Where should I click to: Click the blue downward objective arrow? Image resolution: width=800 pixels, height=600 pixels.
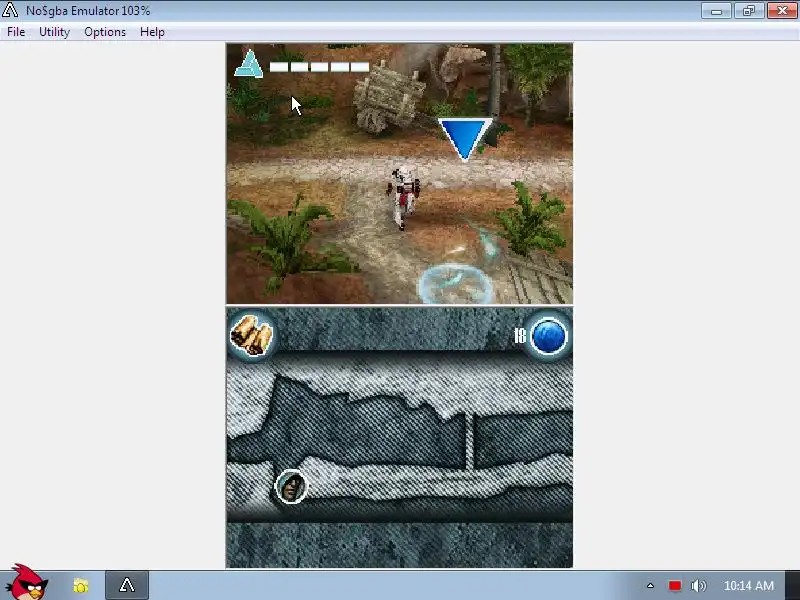pos(465,139)
